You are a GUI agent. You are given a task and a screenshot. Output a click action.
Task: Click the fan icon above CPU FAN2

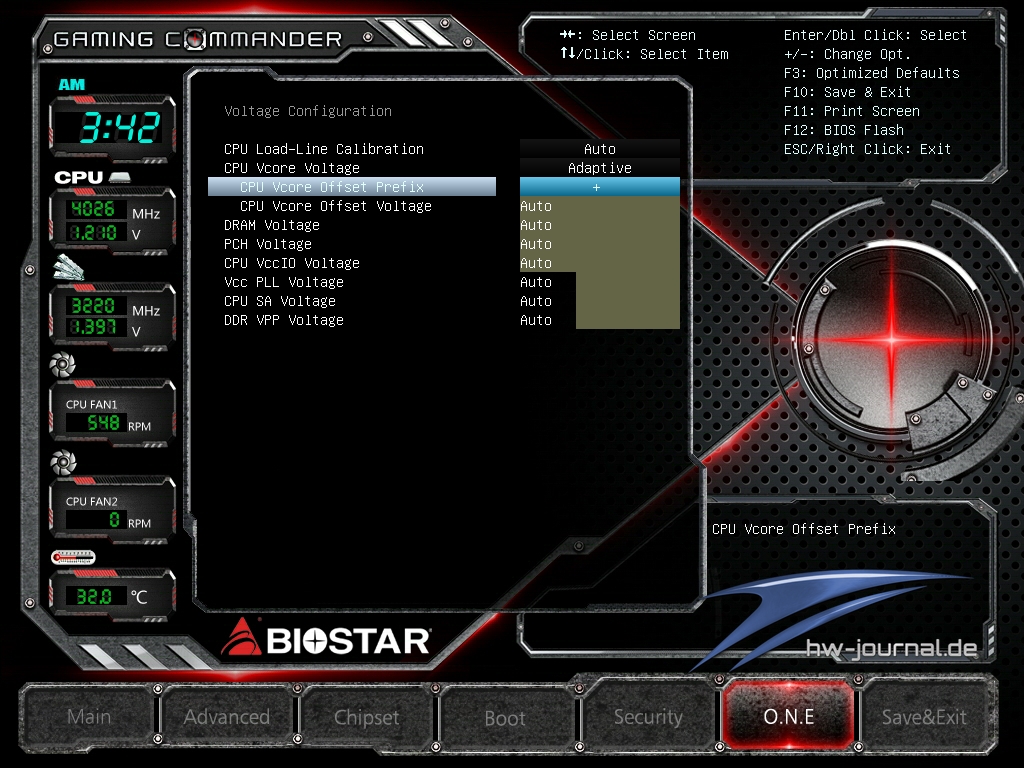(63, 462)
